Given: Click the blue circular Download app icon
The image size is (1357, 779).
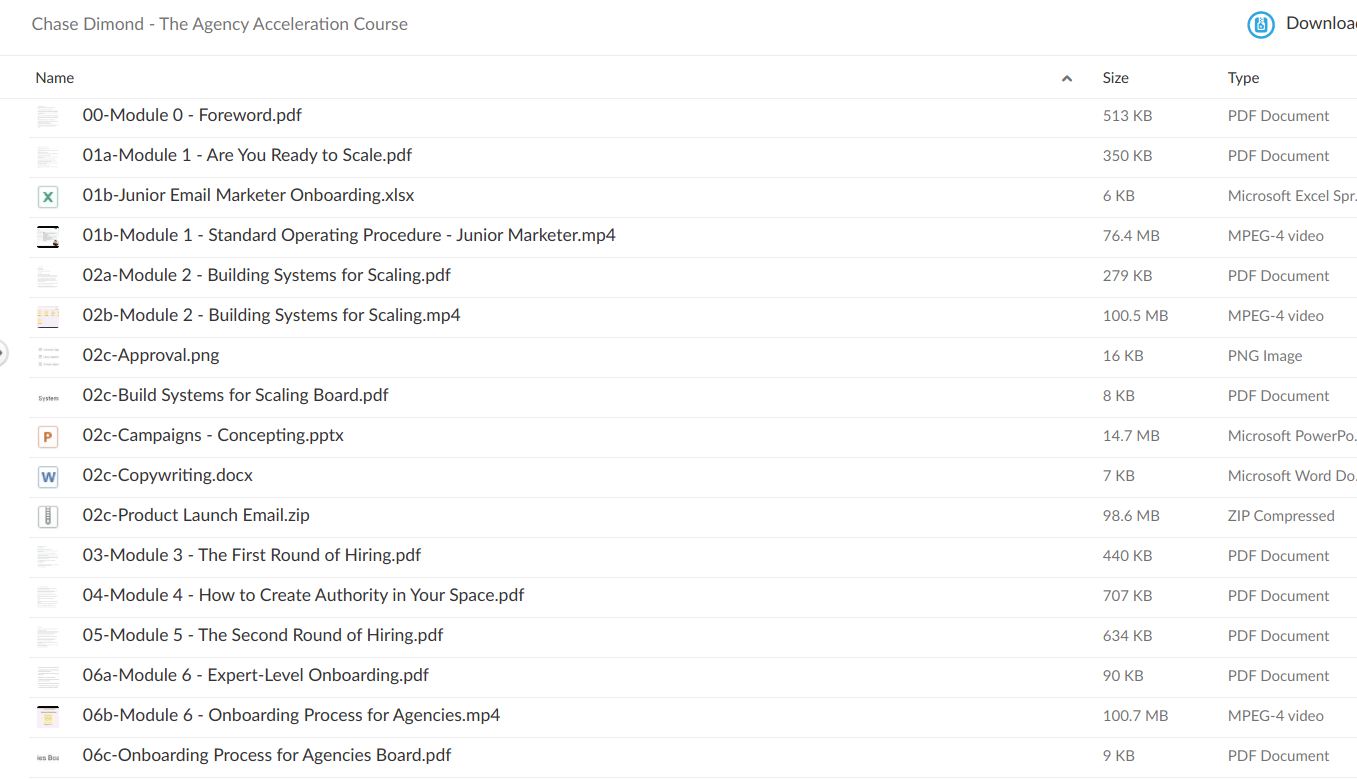Looking at the screenshot, I should click(x=1261, y=24).
